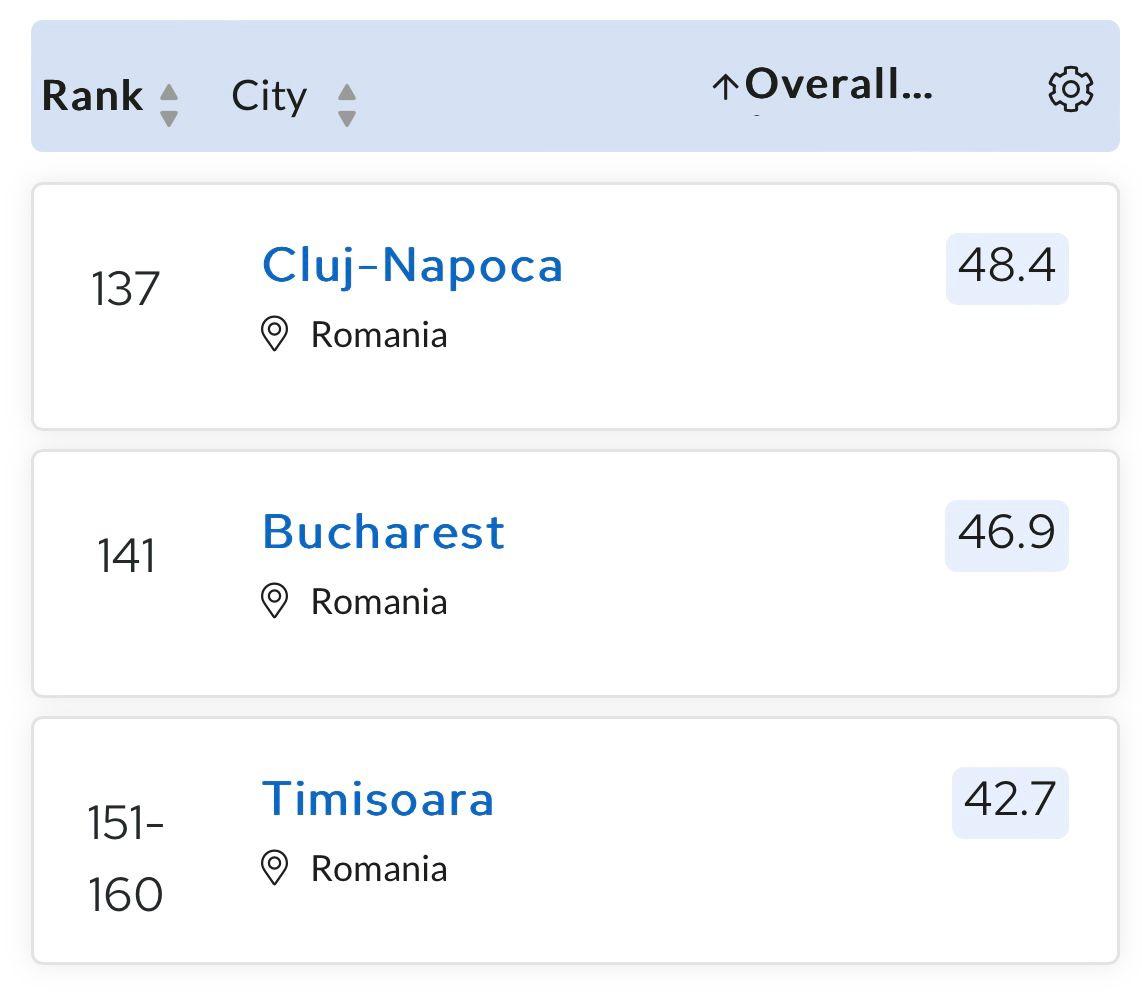Select the Rank column header

[x=94, y=95]
